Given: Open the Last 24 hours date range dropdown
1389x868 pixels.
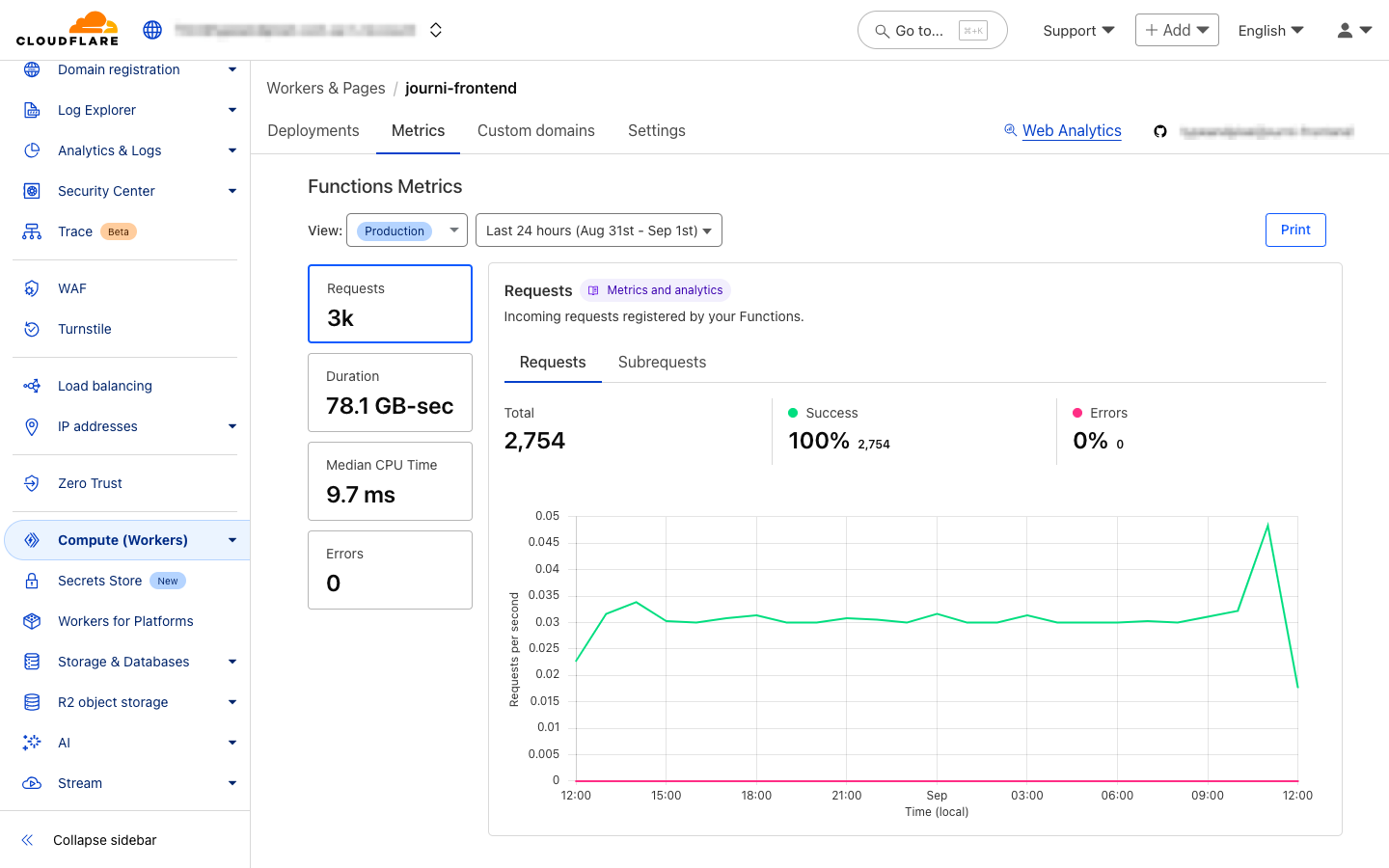Looking at the screenshot, I should click(599, 231).
